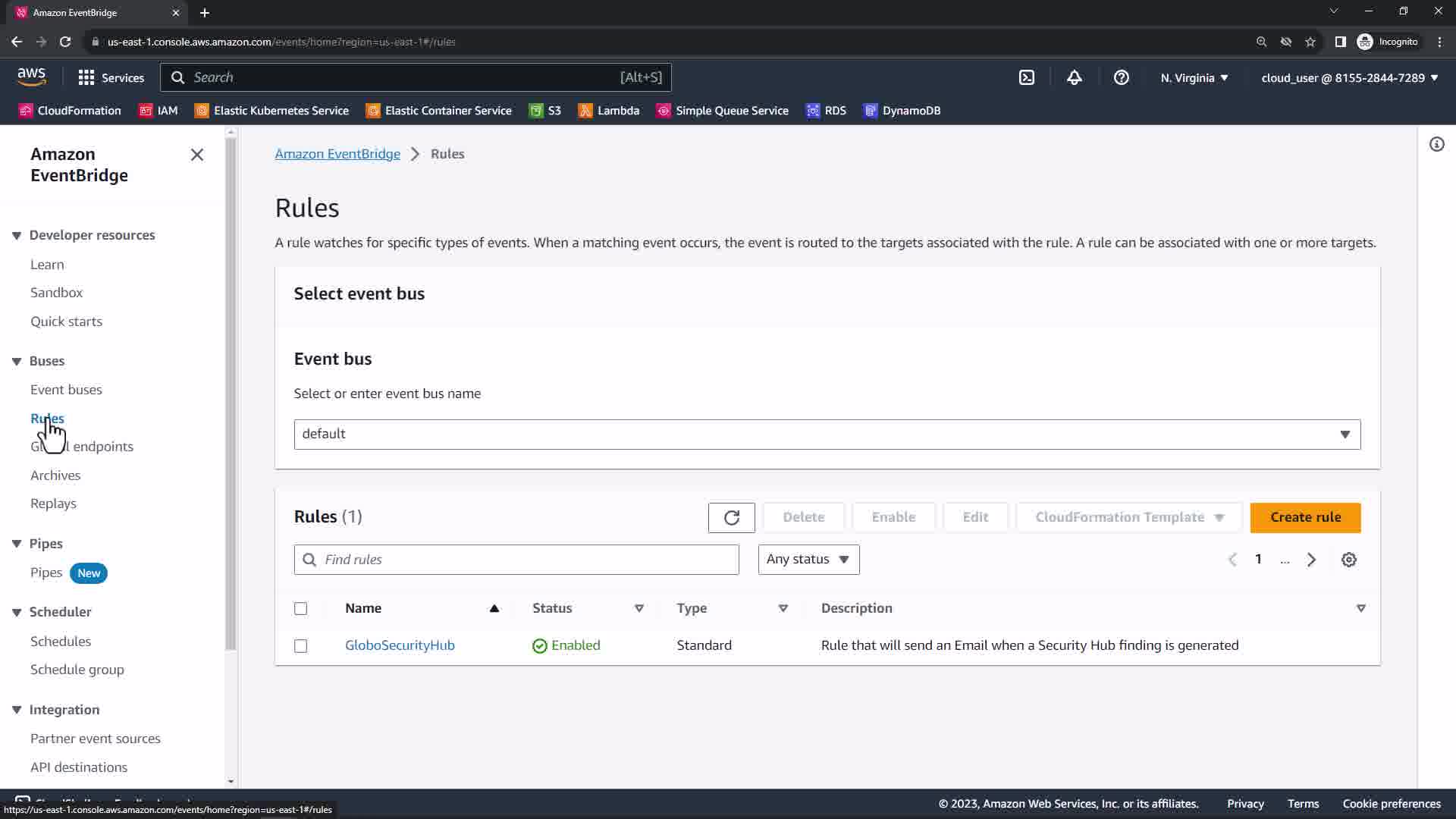Open the N. Virginia region selector

(x=1194, y=77)
